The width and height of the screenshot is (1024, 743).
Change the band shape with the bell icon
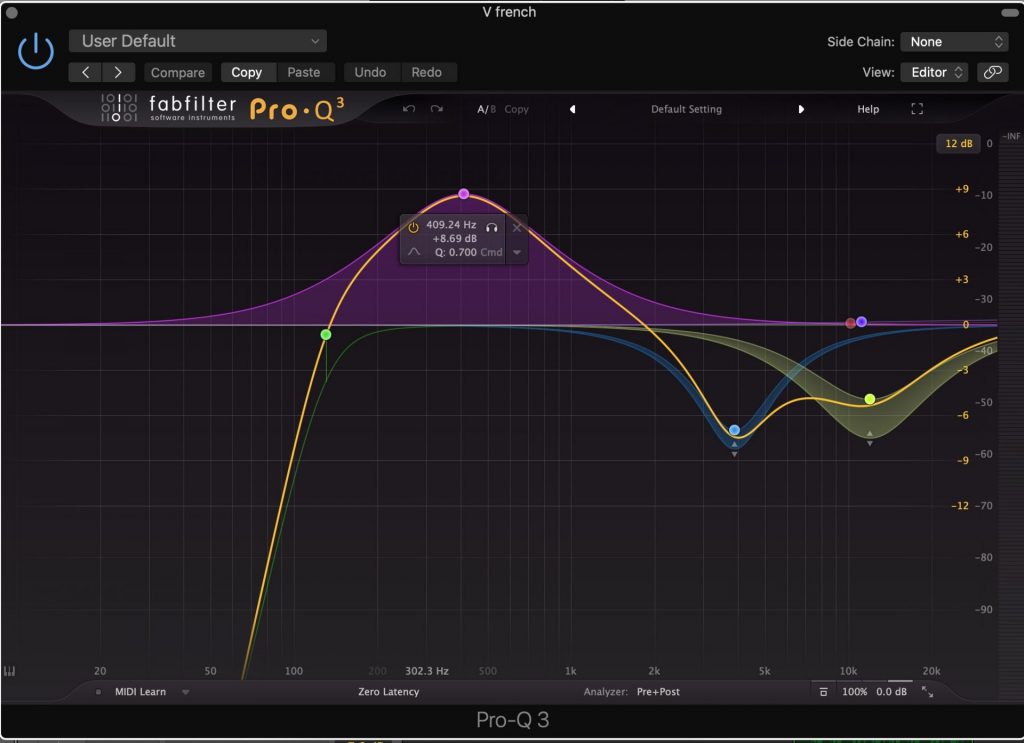pyautogui.click(x=414, y=252)
